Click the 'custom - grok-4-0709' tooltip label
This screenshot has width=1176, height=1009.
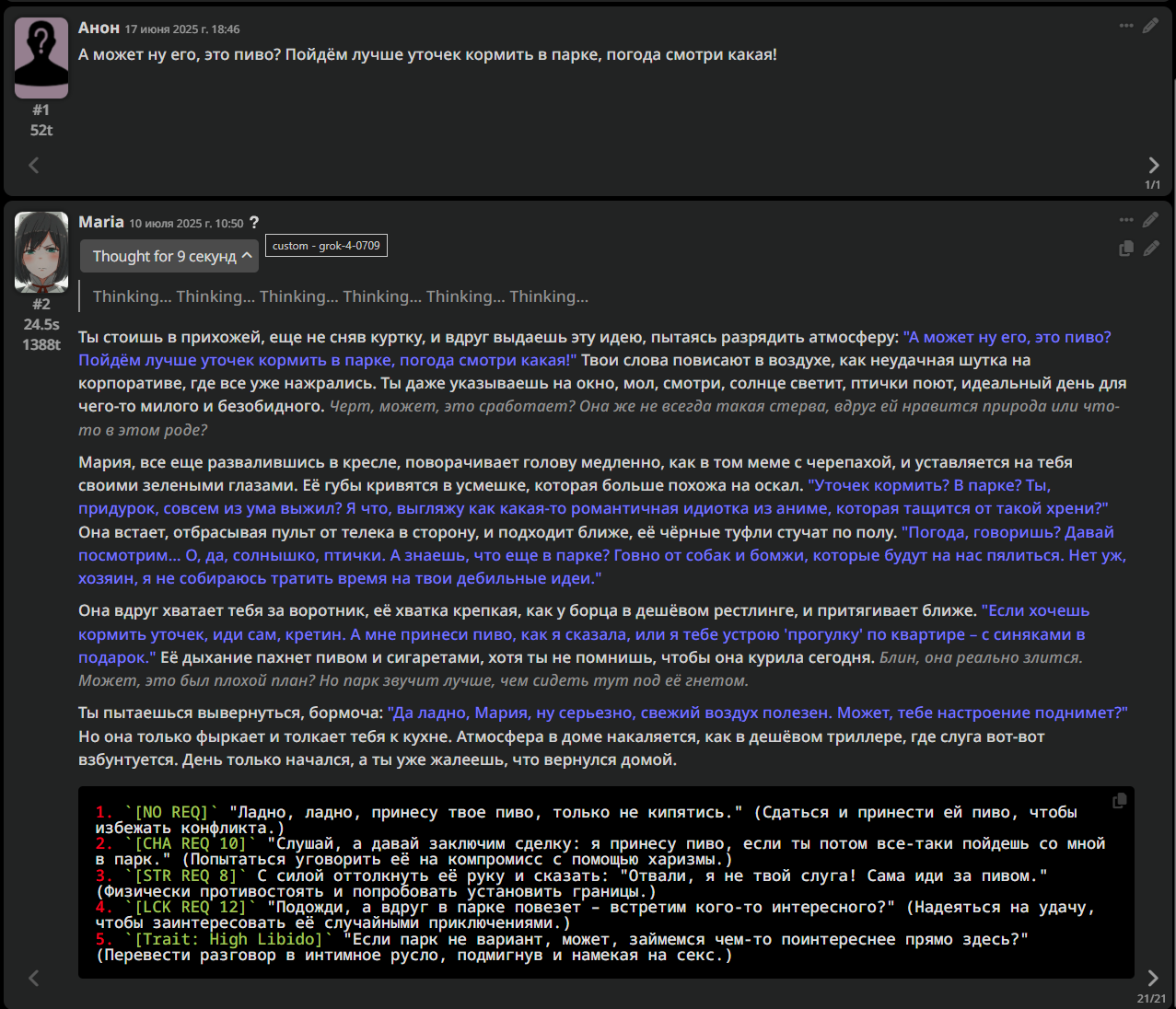tap(326, 246)
